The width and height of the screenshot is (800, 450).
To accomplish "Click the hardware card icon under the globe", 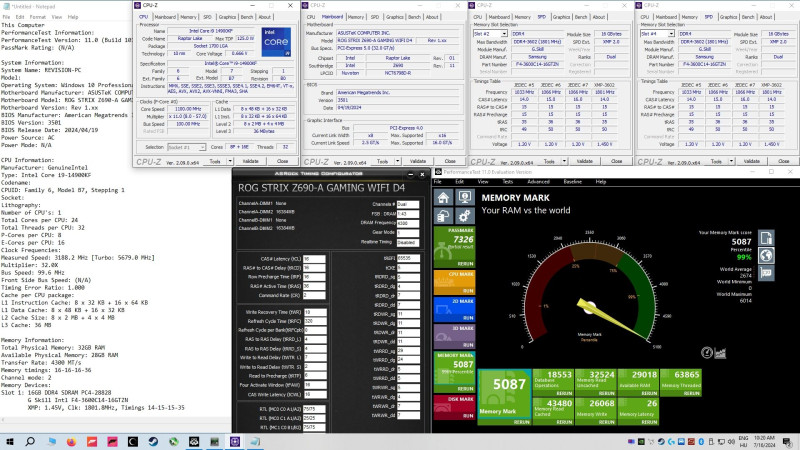I will click(x=766, y=272).
